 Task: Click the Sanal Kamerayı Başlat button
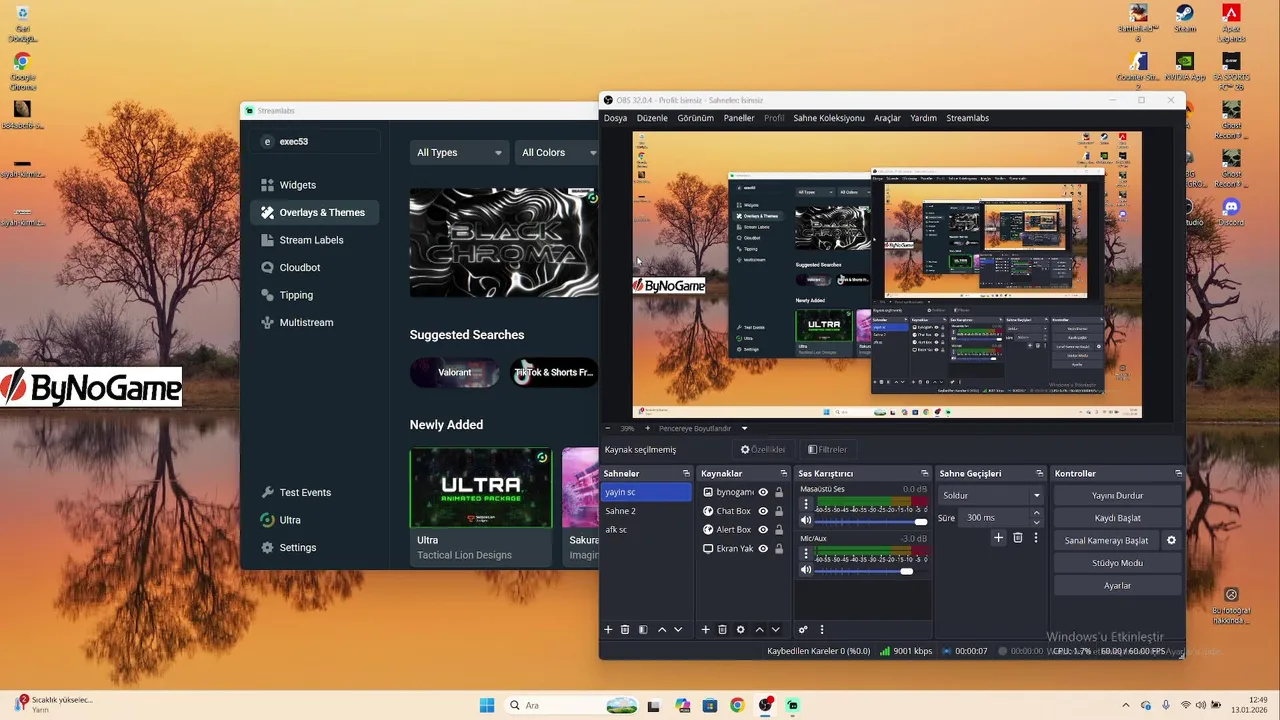click(x=1106, y=540)
